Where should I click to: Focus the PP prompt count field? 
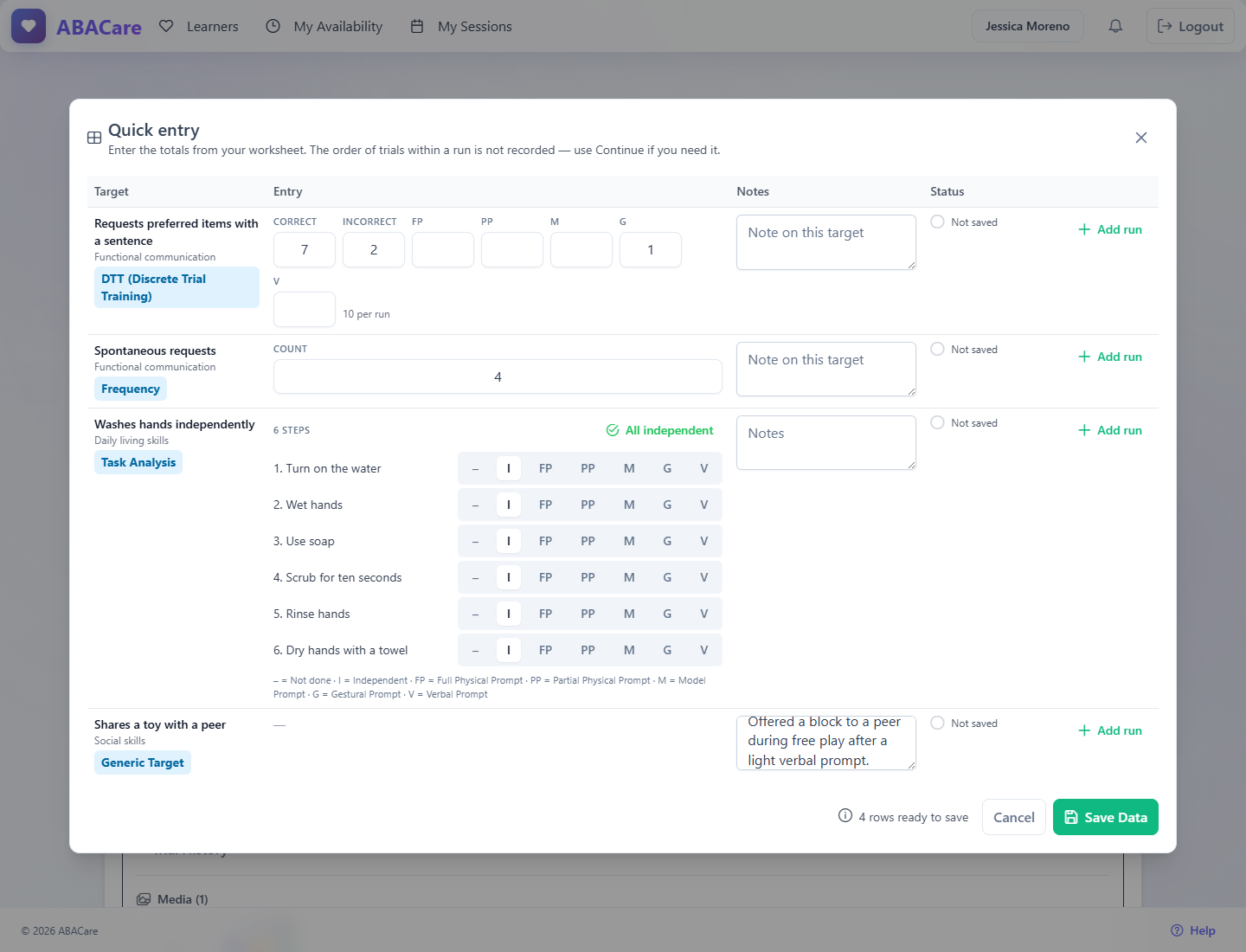click(512, 249)
